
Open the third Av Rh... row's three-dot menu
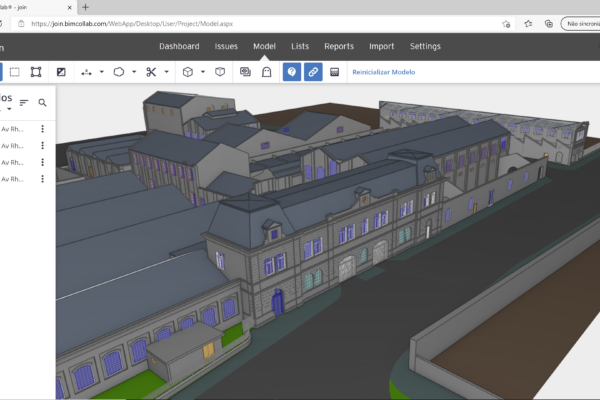pos(42,162)
